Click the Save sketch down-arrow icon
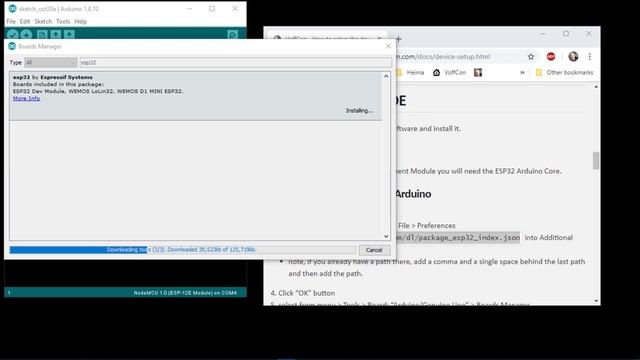 click(x=69, y=35)
